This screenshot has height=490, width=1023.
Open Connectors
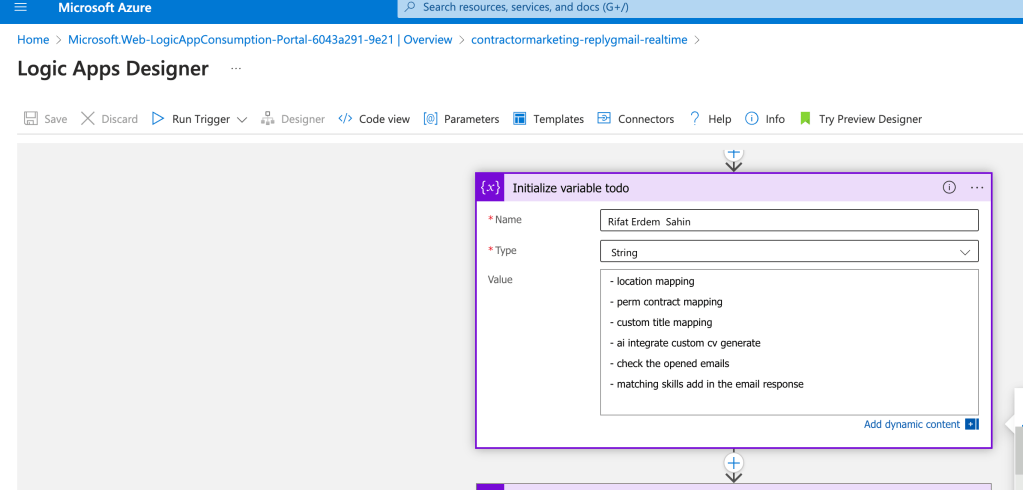click(x=646, y=119)
